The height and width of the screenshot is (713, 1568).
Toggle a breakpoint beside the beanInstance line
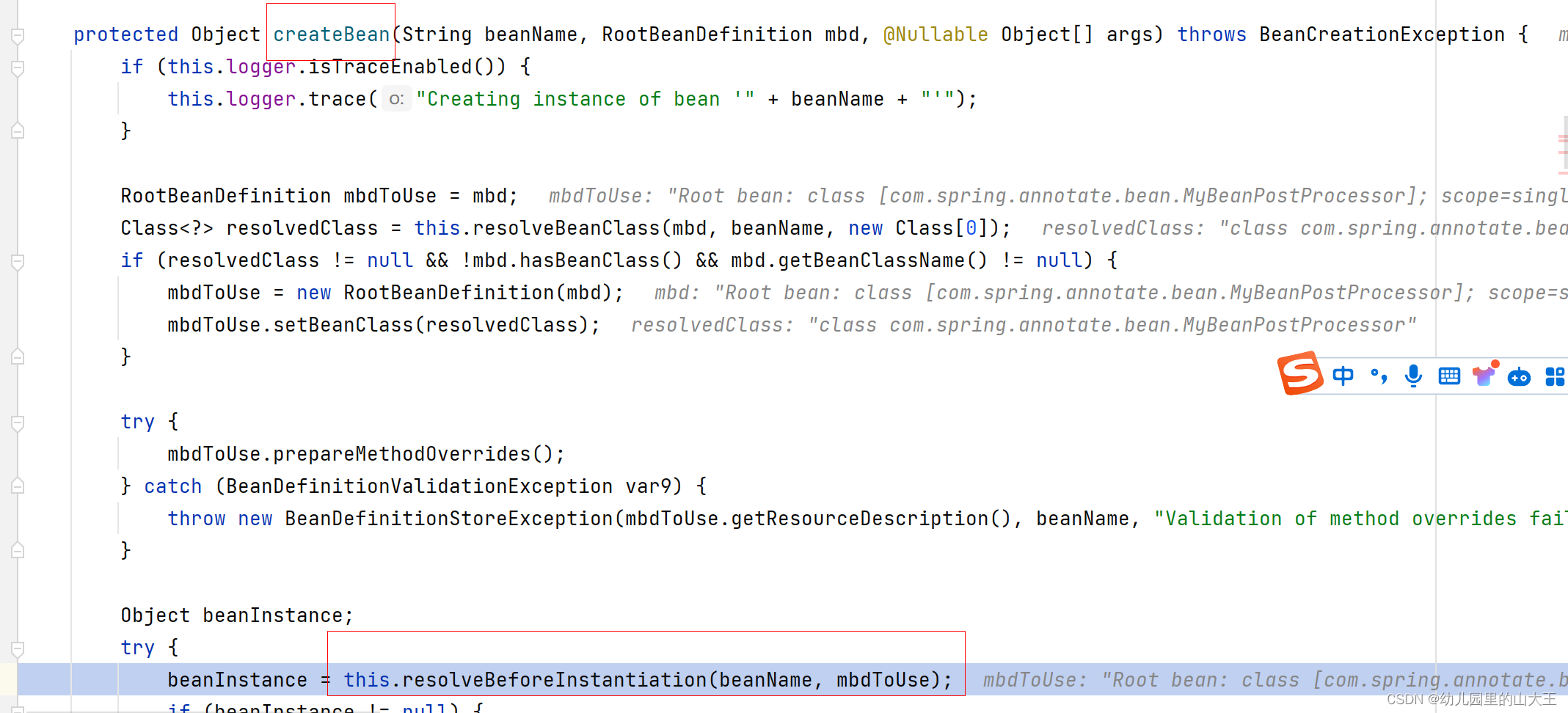(x=44, y=679)
